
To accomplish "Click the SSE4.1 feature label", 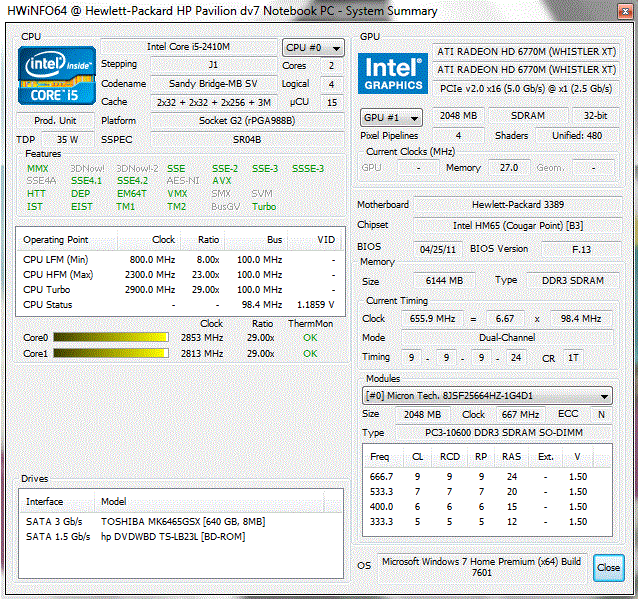I will click(86, 181).
